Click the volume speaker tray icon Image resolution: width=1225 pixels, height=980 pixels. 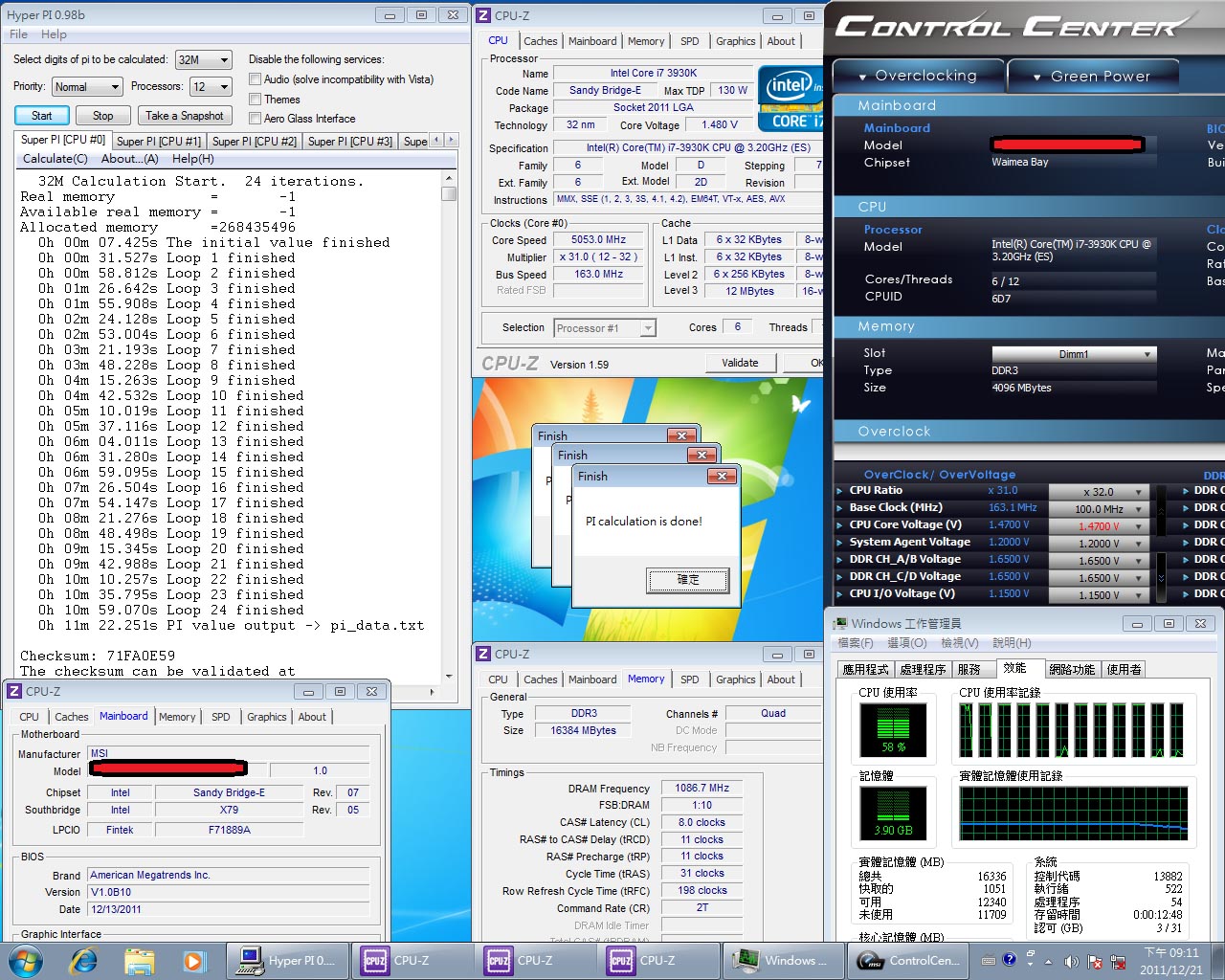pos(1071,961)
